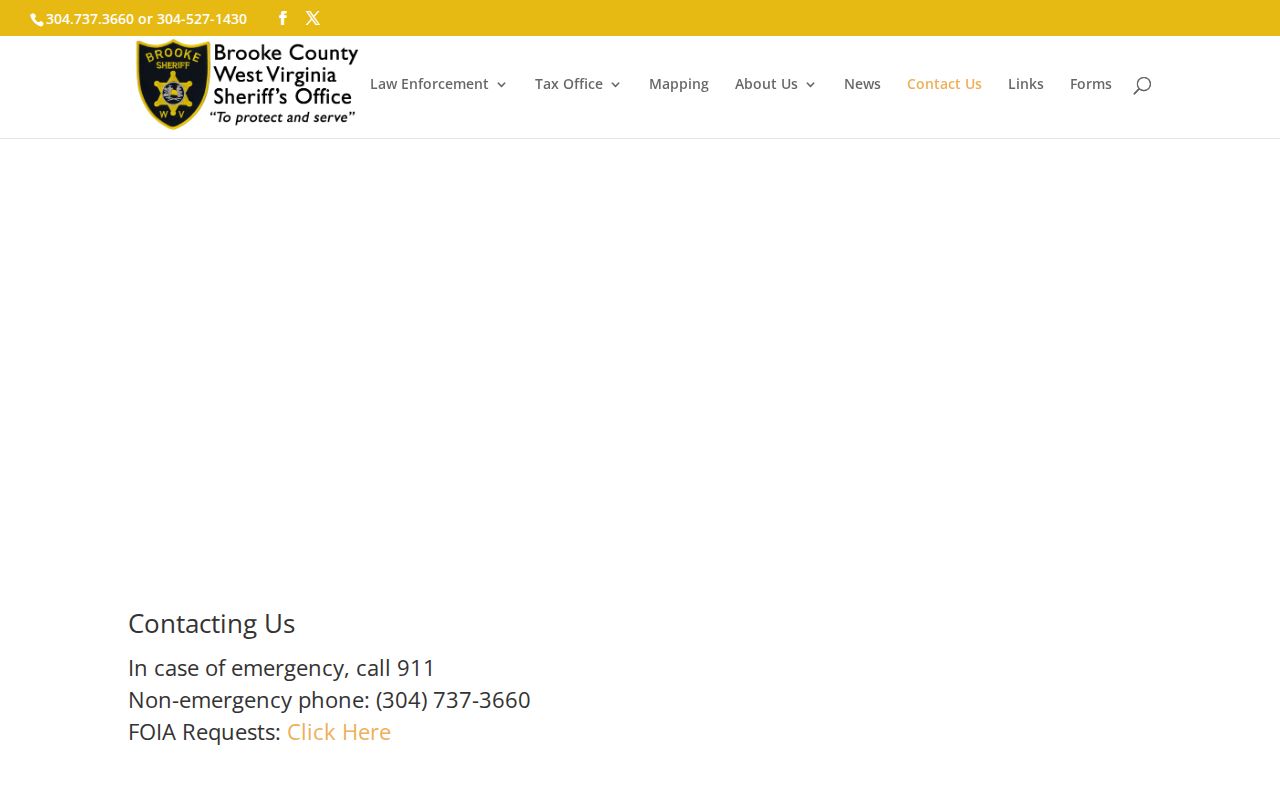1280x800 pixels.
Task: Open the Facebook page icon
Action: pyautogui.click(x=283, y=18)
